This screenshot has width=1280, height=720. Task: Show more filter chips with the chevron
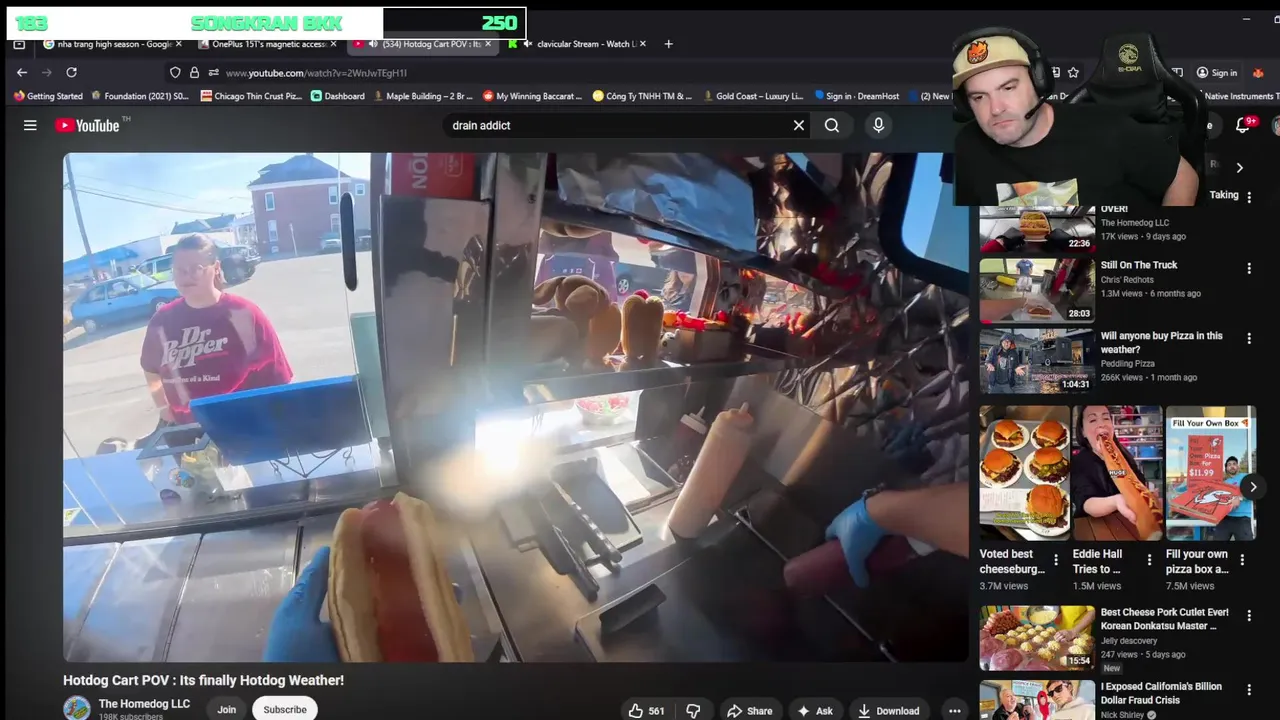pyautogui.click(x=1239, y=167)
